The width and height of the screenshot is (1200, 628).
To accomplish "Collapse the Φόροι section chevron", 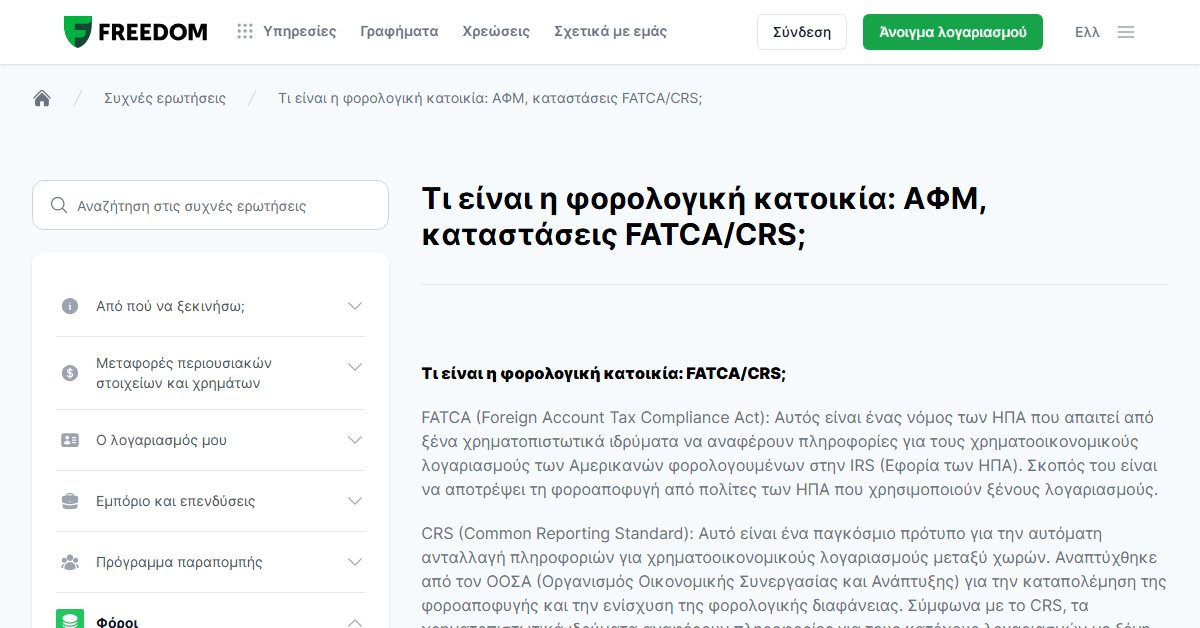I will click(355, 622).
